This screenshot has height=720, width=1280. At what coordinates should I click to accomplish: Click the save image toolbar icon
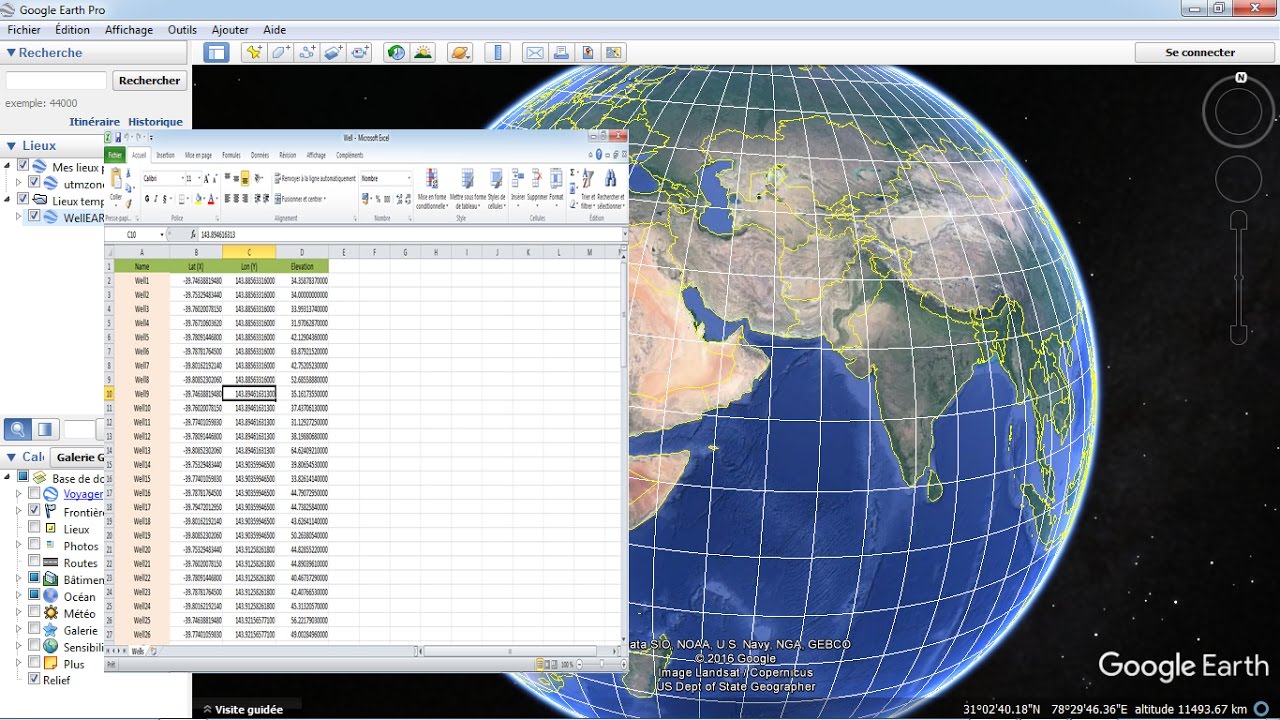coord(588,53)
